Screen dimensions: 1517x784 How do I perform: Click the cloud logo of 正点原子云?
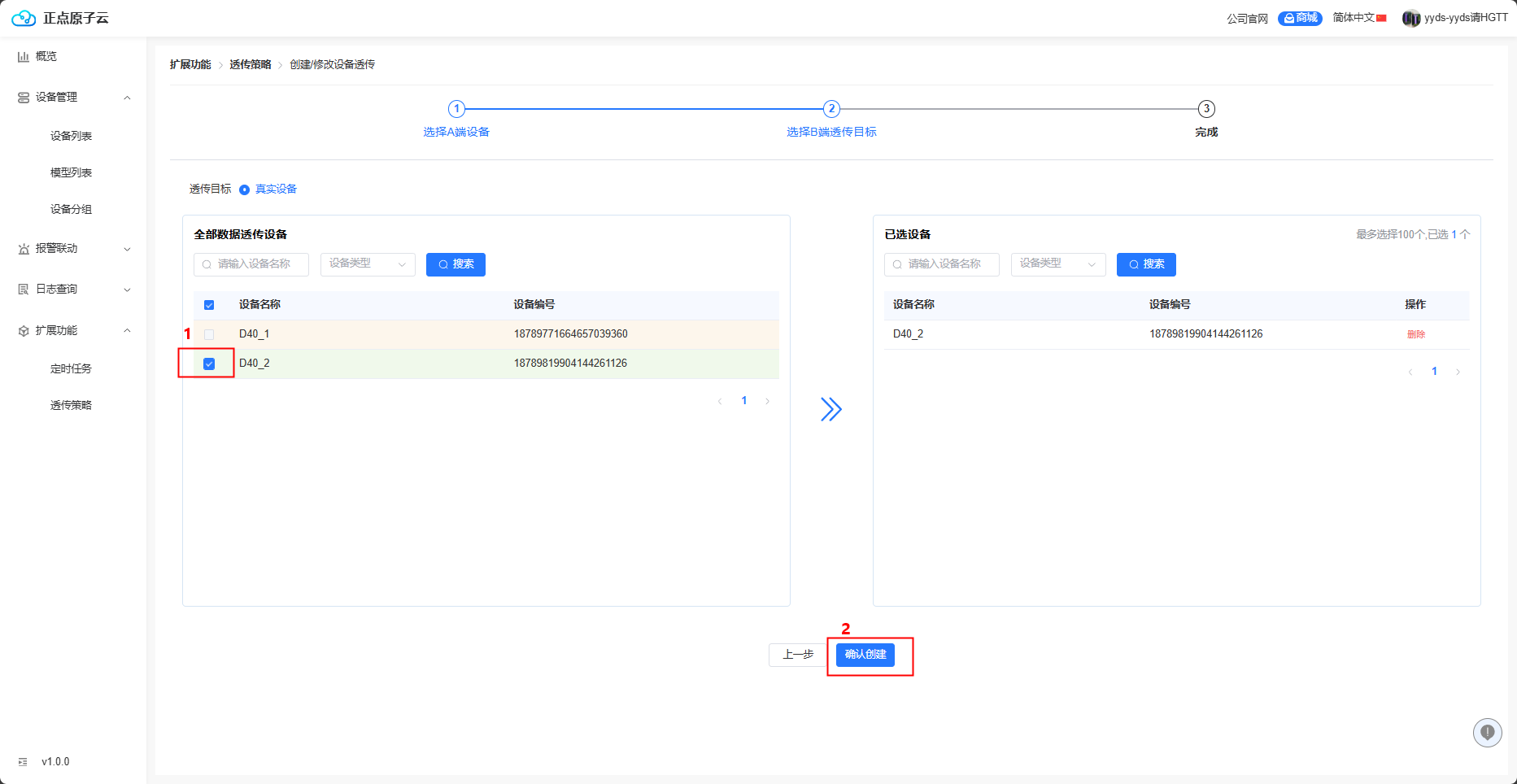click(24, 18)
